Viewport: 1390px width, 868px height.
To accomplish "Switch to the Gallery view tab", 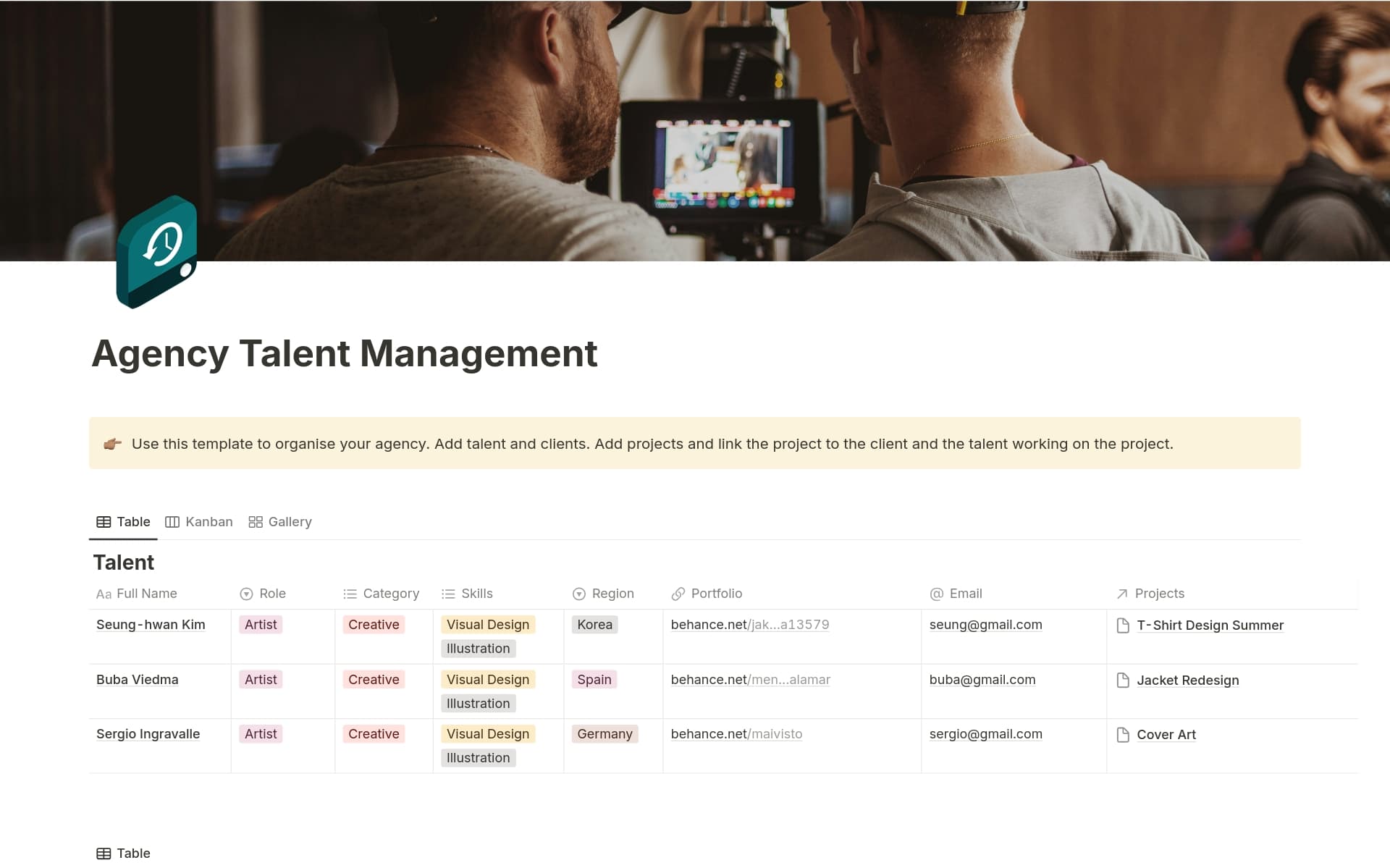I will pos(280,522).
